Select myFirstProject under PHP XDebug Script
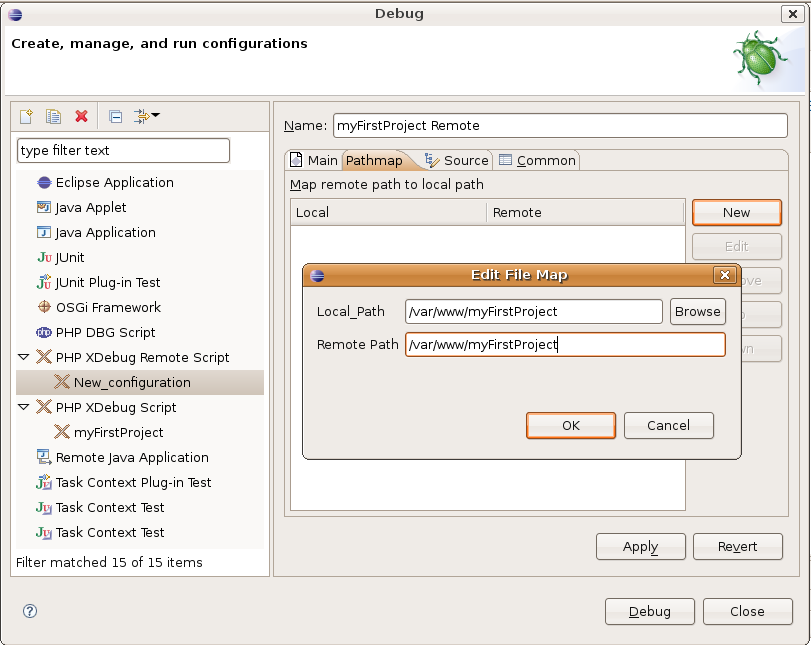This screenshot has width=811, height=645. tap(118, 433)
